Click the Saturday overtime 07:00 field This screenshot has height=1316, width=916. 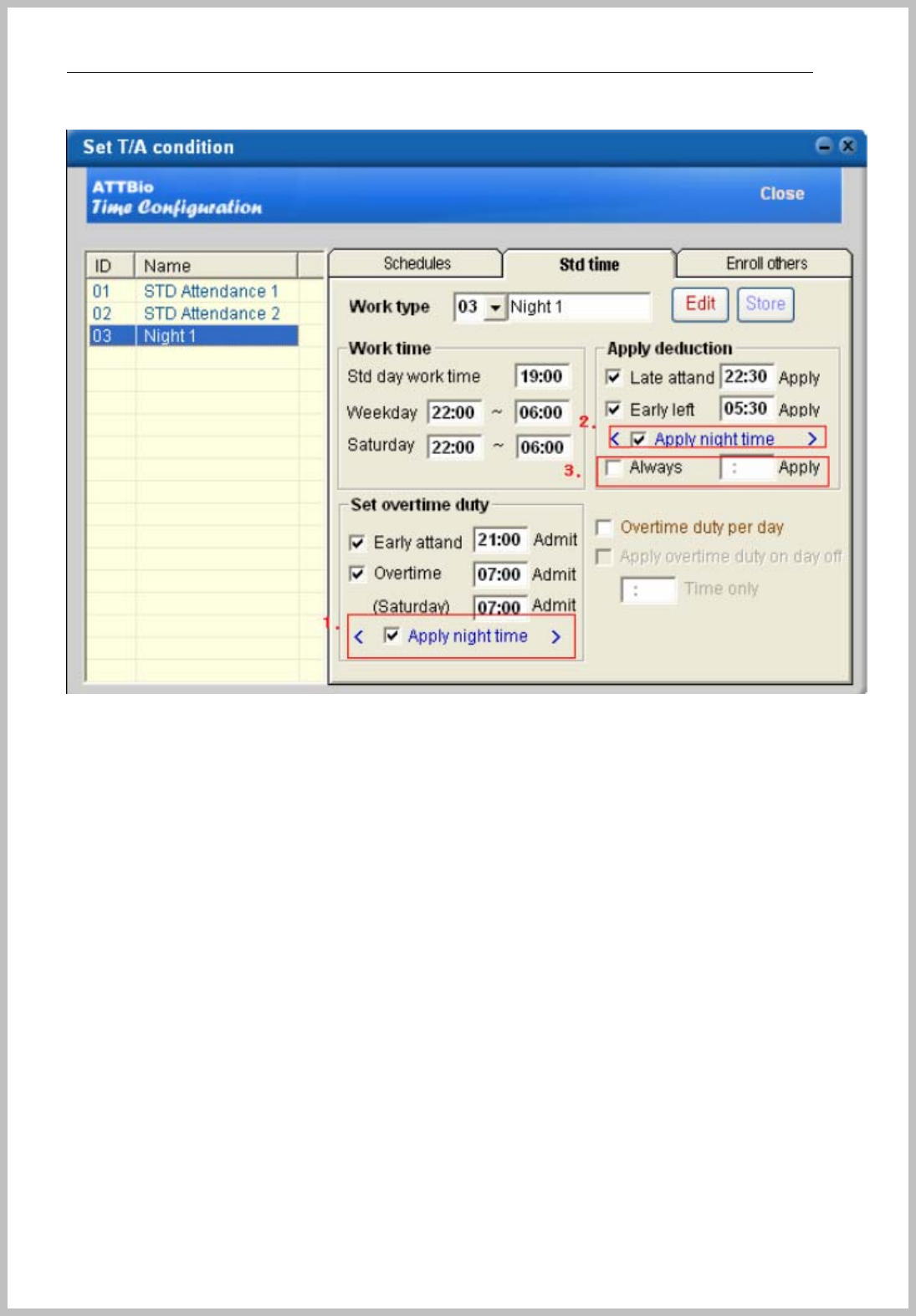tap(500, 606)
